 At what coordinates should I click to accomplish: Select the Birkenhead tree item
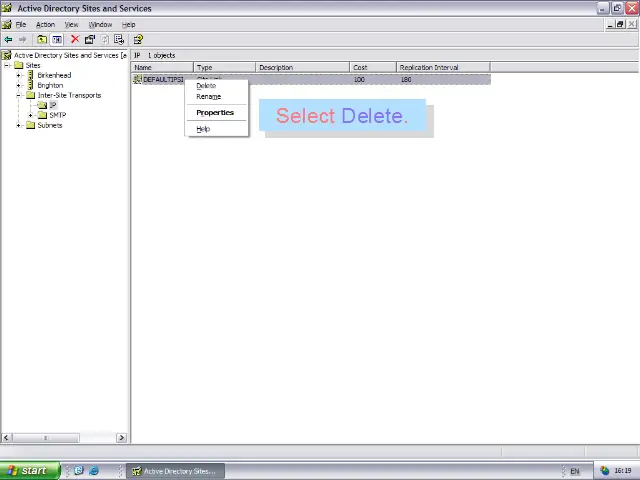pyautogui.click(x=54, y=75)
